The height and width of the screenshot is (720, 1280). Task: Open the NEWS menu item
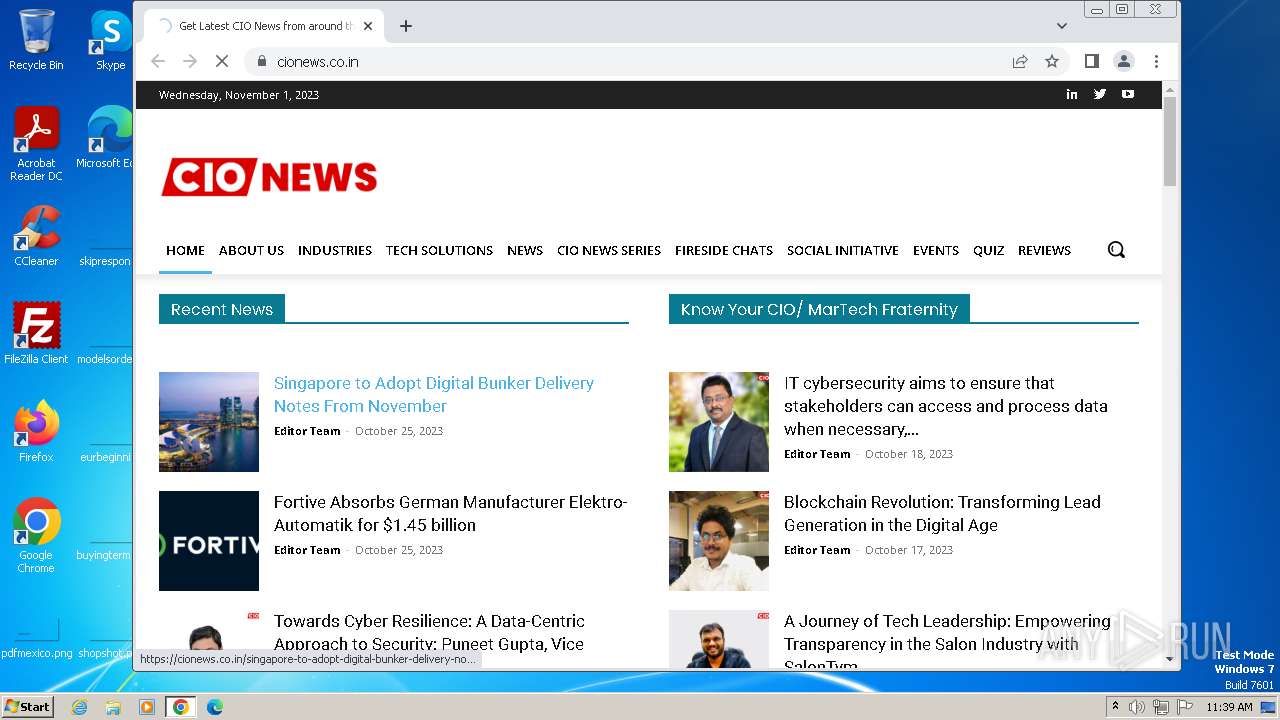click(x=525, y=250)
